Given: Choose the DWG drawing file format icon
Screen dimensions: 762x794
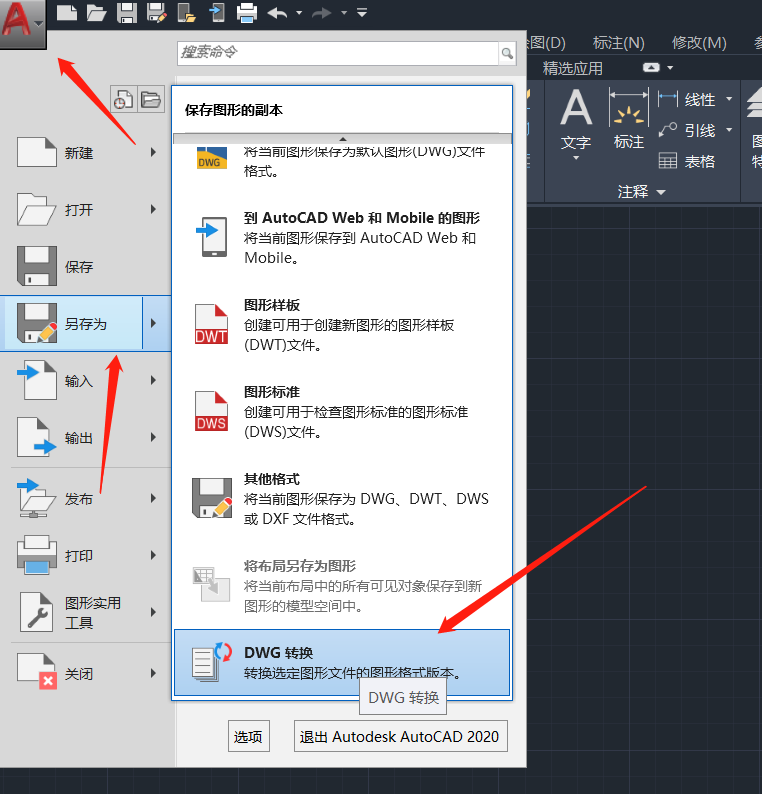Looking at the screenshot, I should [x=211, y=158].
